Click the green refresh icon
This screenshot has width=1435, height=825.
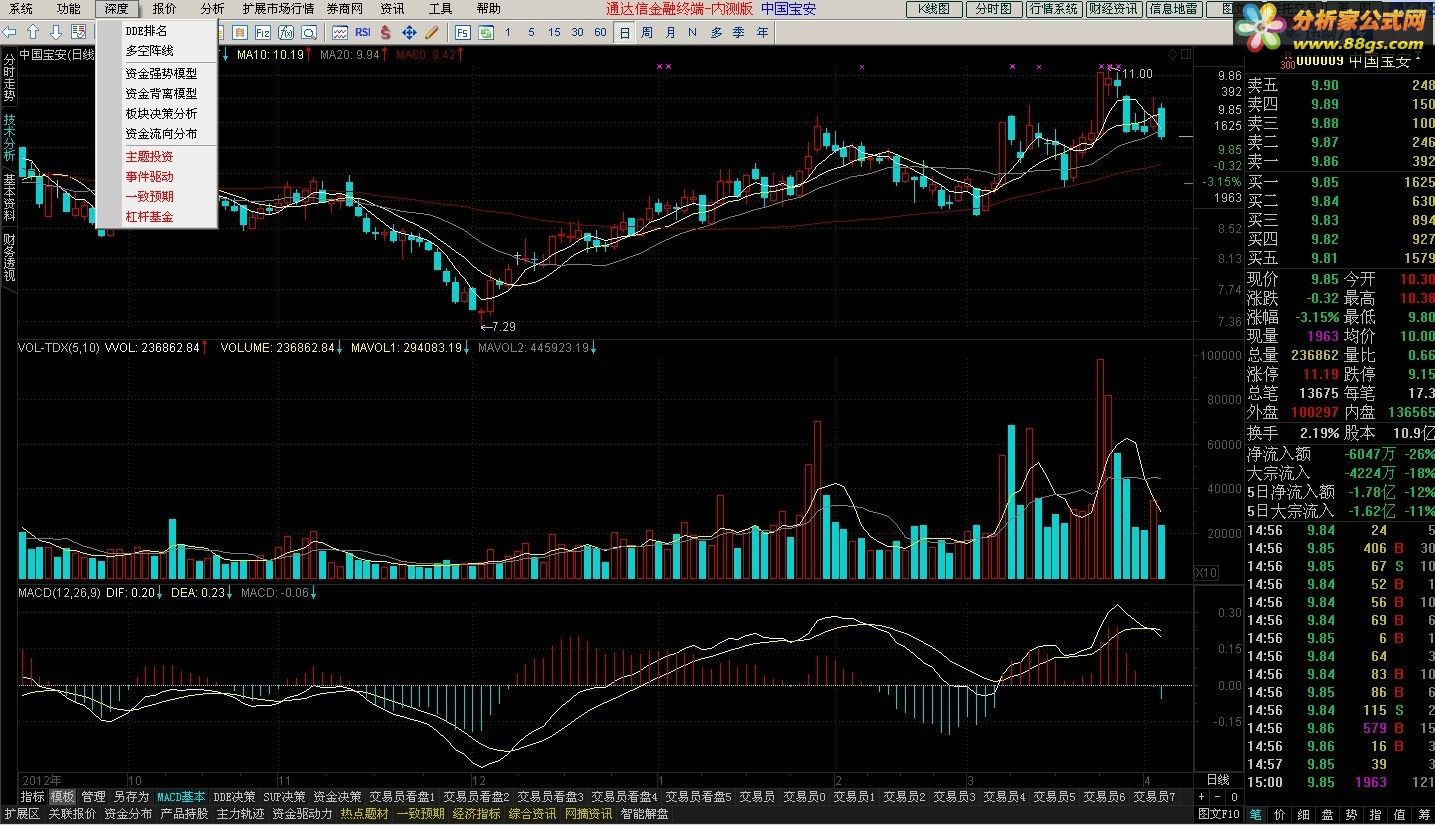[485, 32]
